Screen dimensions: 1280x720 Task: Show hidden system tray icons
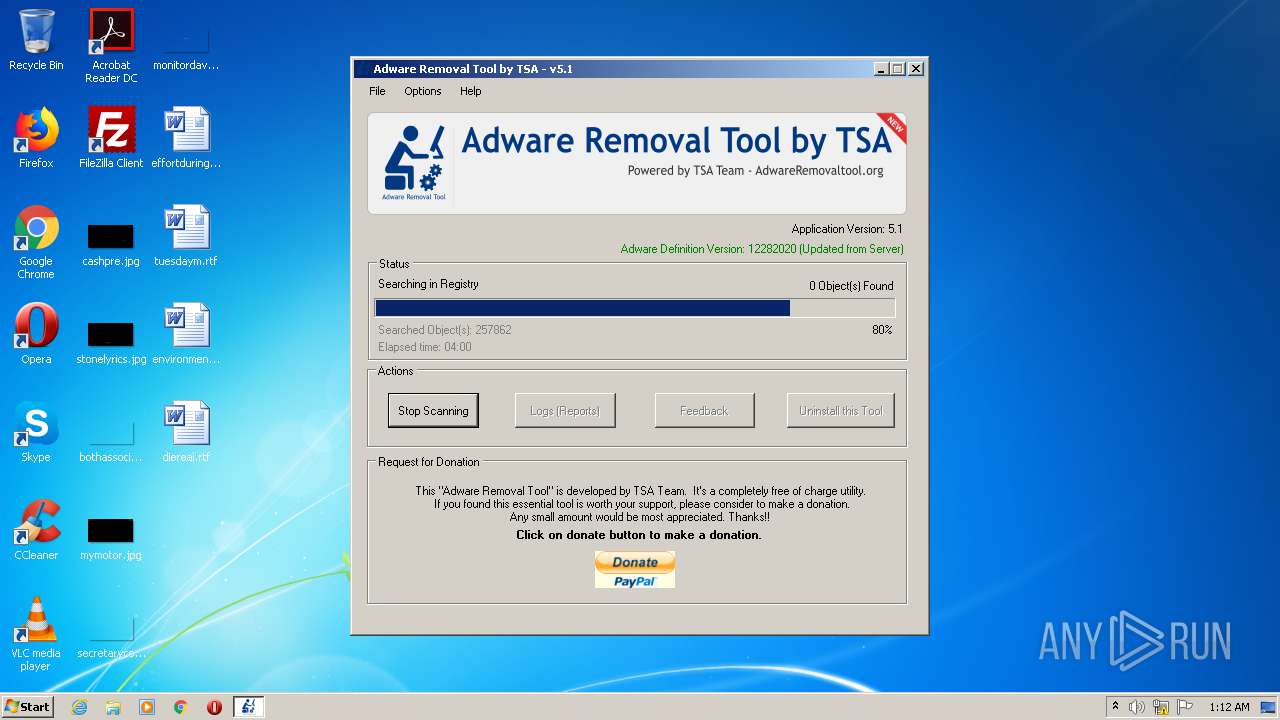[1115, 707]
